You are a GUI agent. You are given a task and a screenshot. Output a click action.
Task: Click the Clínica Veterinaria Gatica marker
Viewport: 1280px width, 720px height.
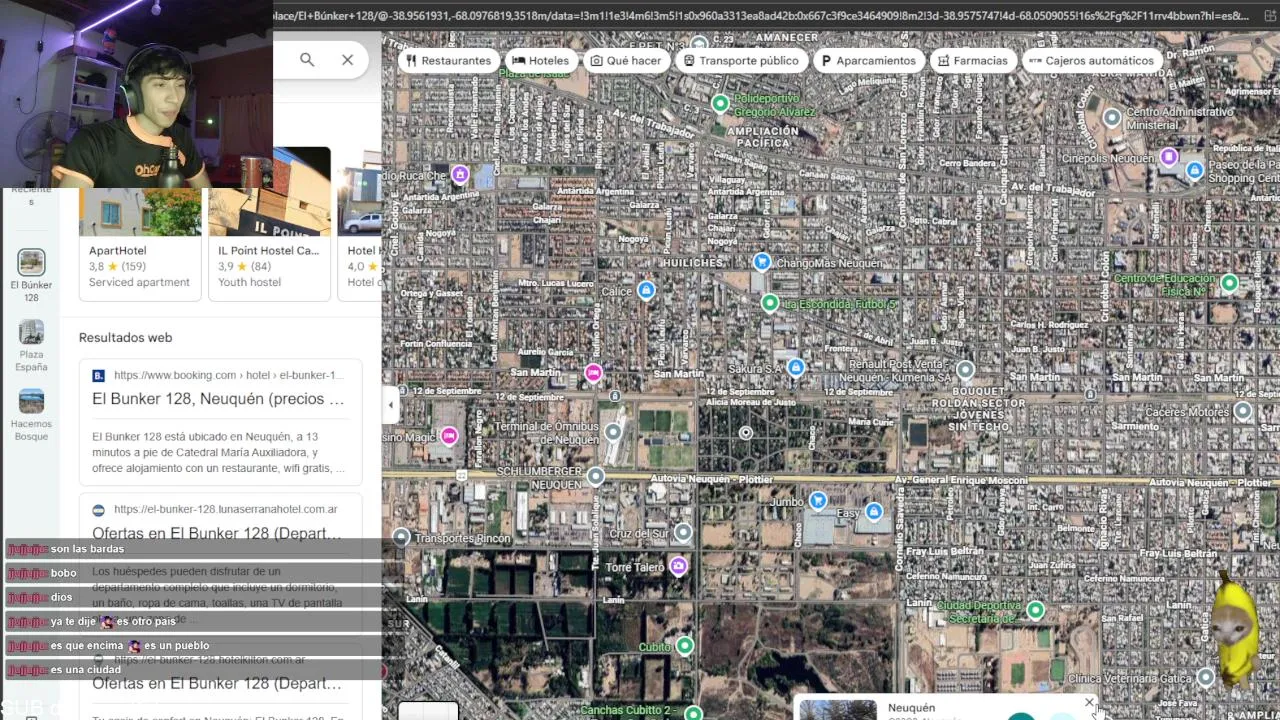point(1206,677)
